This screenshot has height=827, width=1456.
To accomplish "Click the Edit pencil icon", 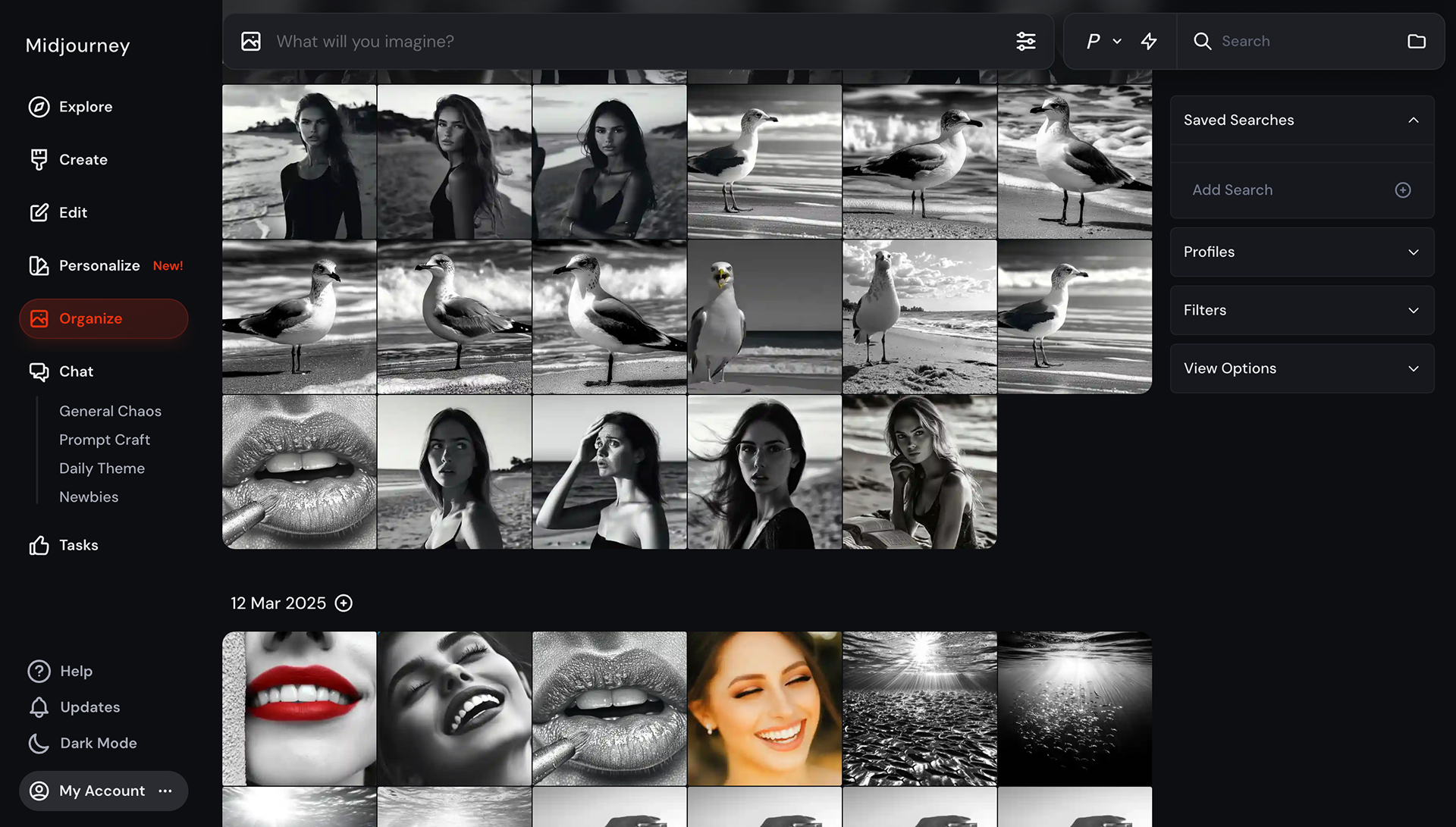I will 39,213.
